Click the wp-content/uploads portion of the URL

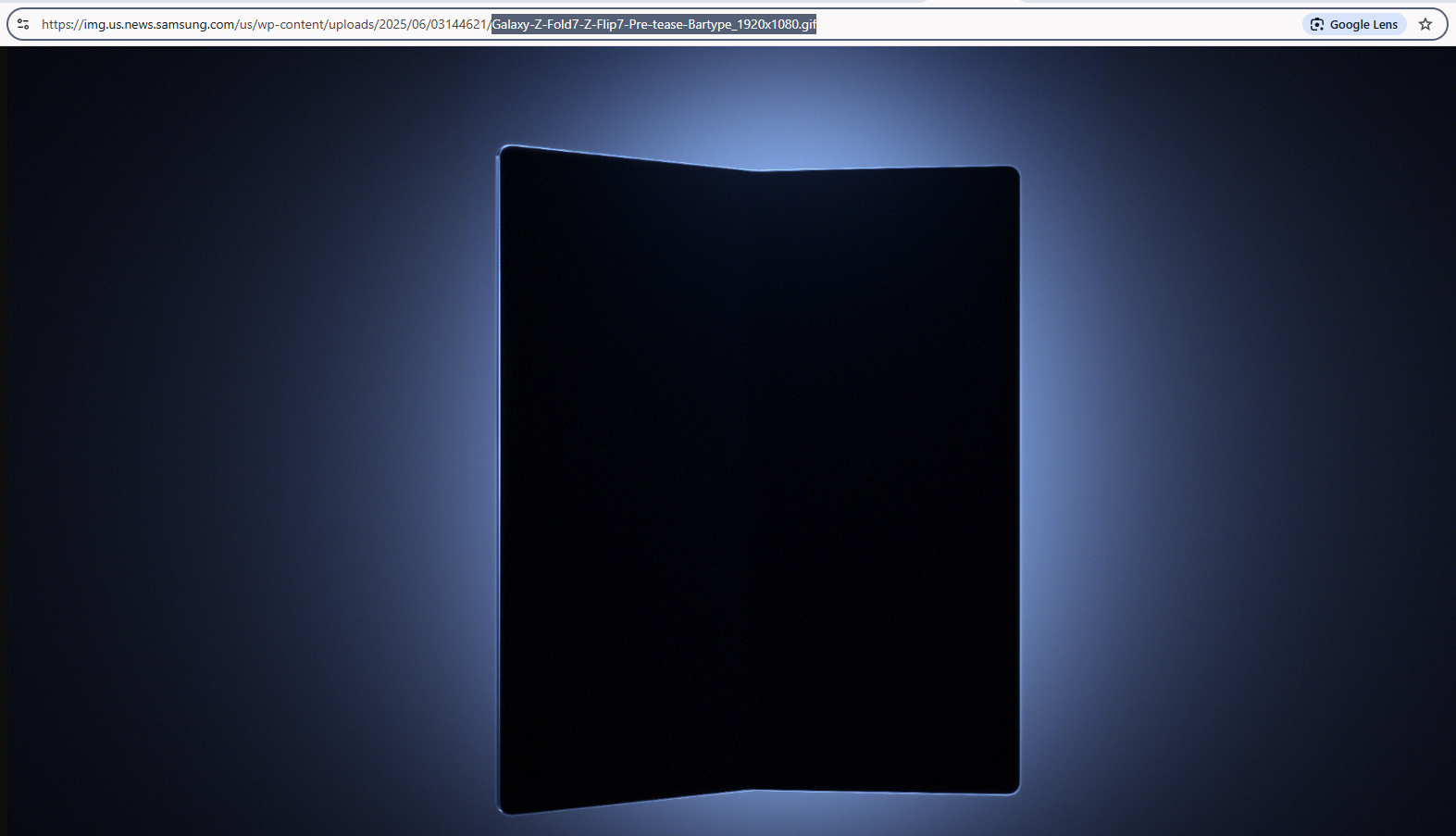click(x=316, y=24)
